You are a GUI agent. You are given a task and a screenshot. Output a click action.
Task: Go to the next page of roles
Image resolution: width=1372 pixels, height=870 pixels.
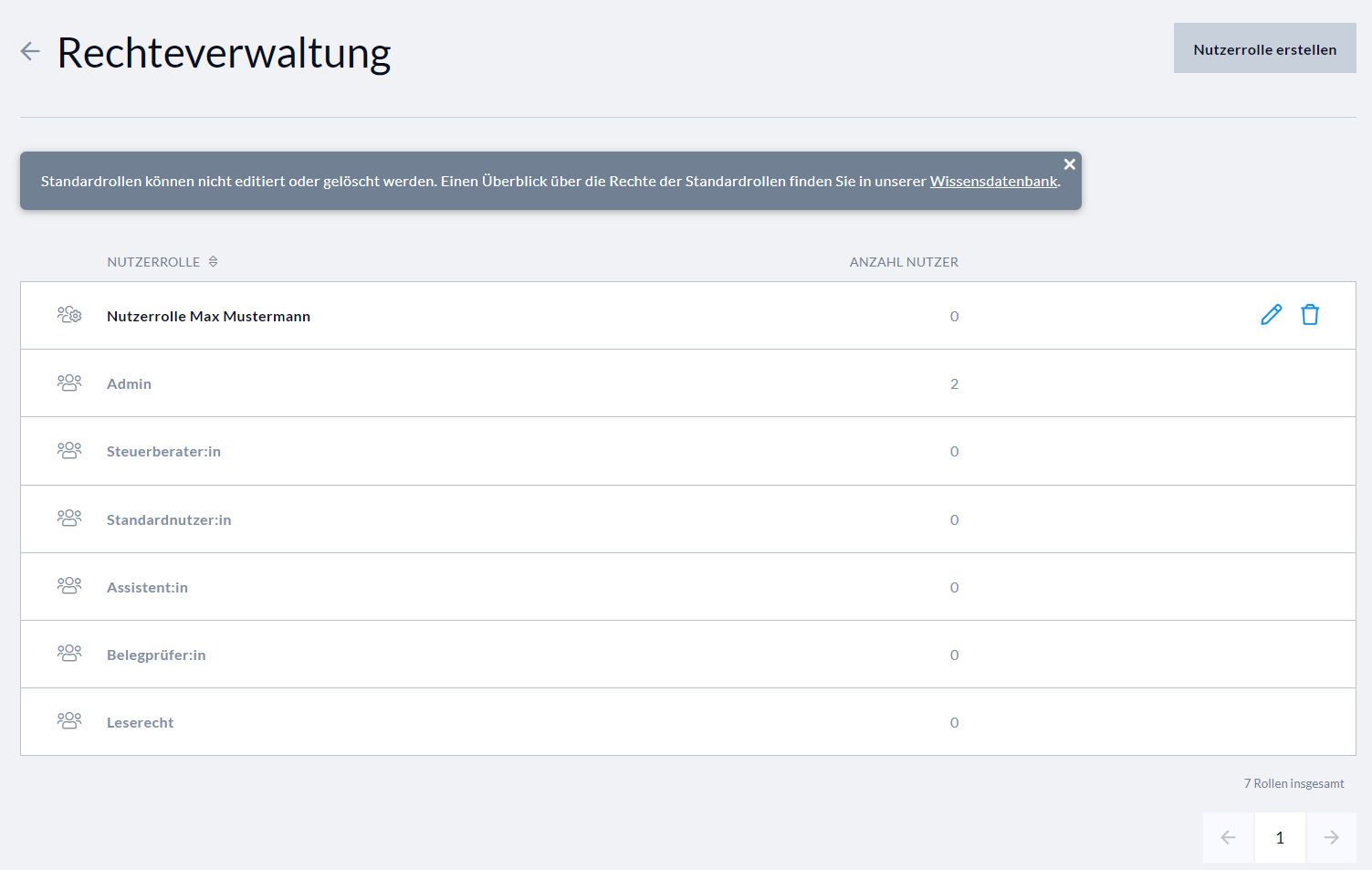click(x=1331, y=837)
